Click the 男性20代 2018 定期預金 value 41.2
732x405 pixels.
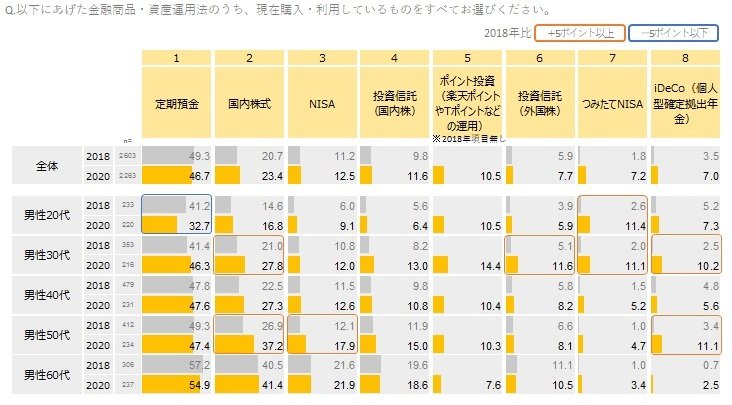pyautogui.click(x=199, y=206)
